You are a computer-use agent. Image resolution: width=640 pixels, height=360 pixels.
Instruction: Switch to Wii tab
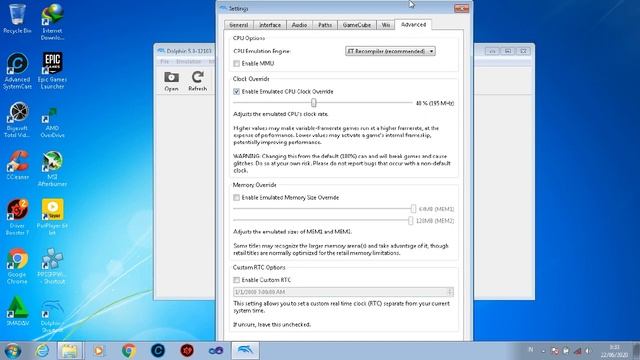coord(385,25)
